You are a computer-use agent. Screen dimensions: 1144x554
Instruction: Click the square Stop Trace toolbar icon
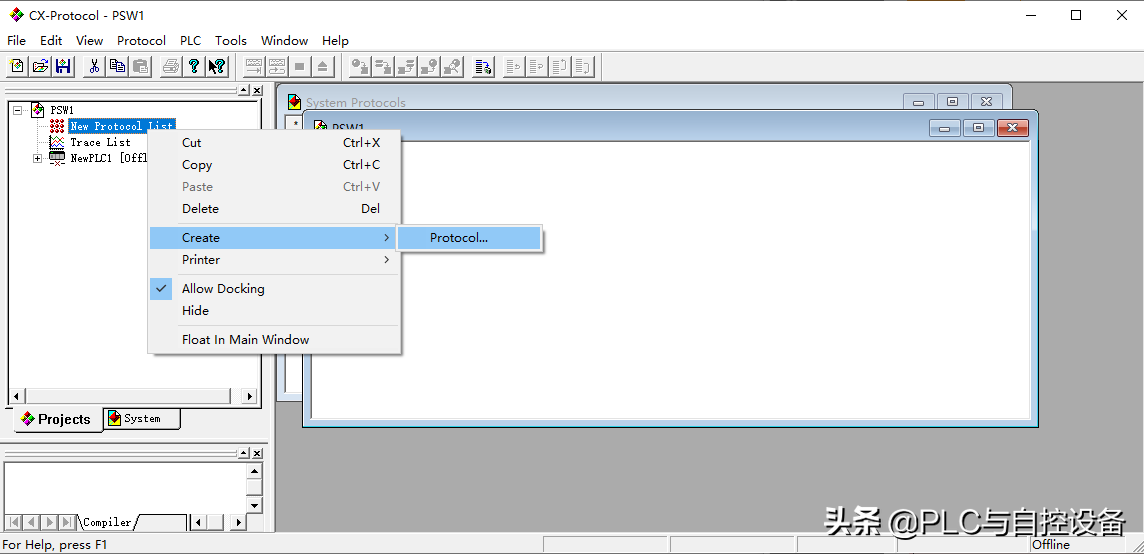[299, 66]
